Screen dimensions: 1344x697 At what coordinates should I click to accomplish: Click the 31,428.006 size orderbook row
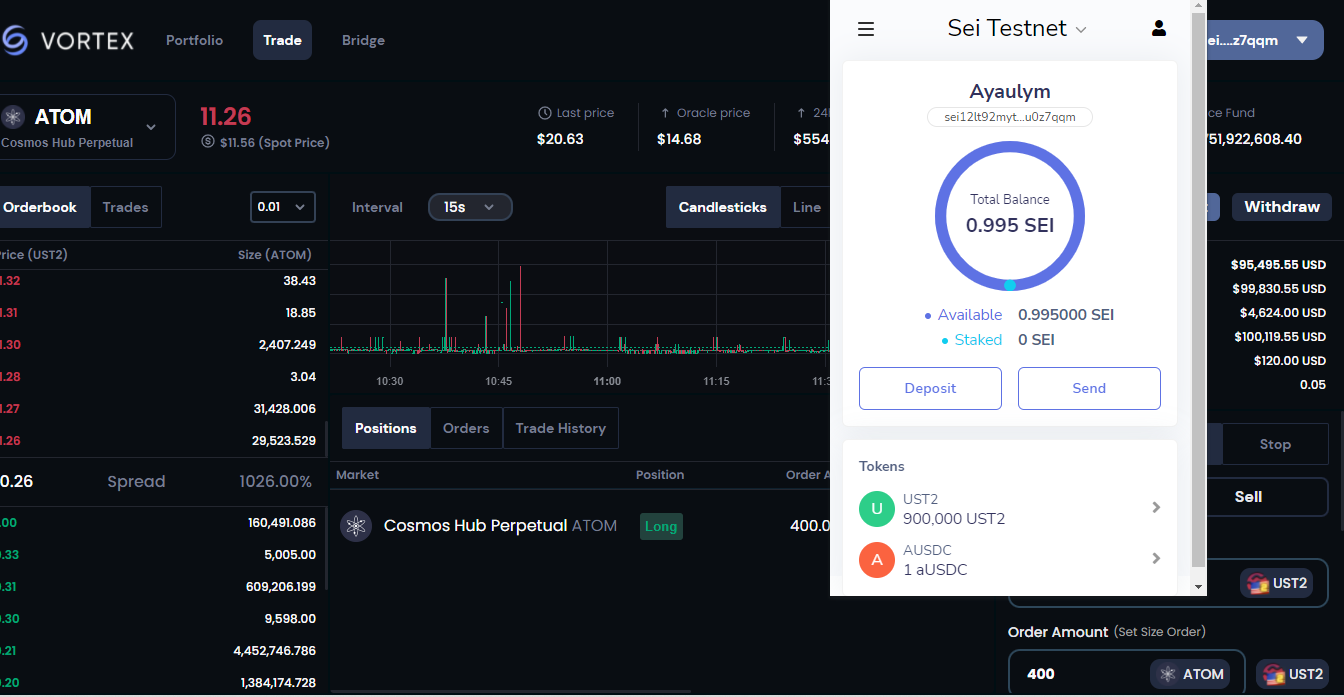160,409
